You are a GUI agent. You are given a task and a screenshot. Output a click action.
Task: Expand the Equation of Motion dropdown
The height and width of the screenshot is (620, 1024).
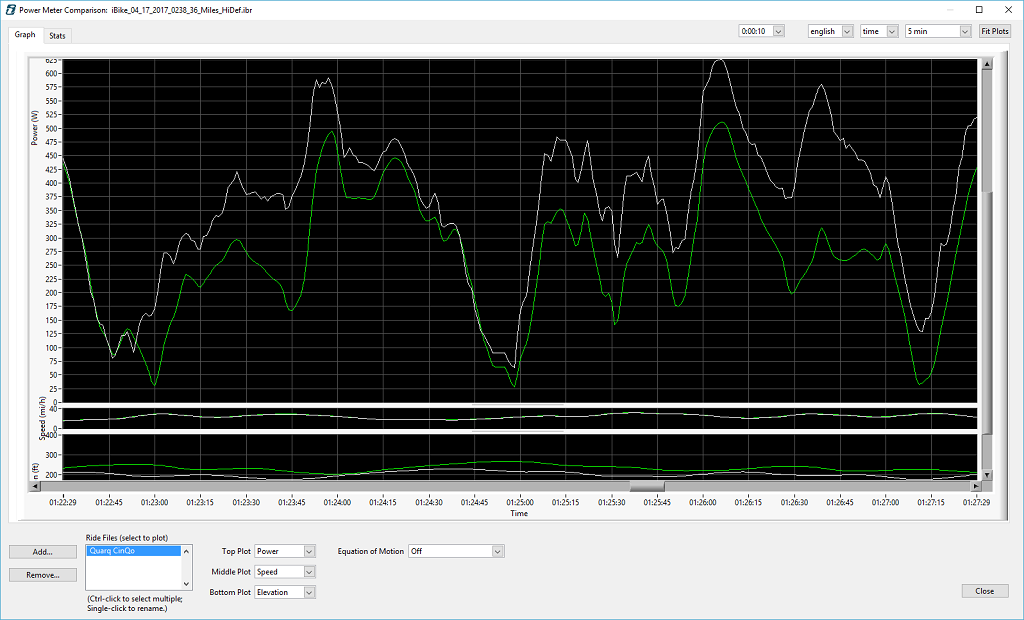click(x=456, y=551)
